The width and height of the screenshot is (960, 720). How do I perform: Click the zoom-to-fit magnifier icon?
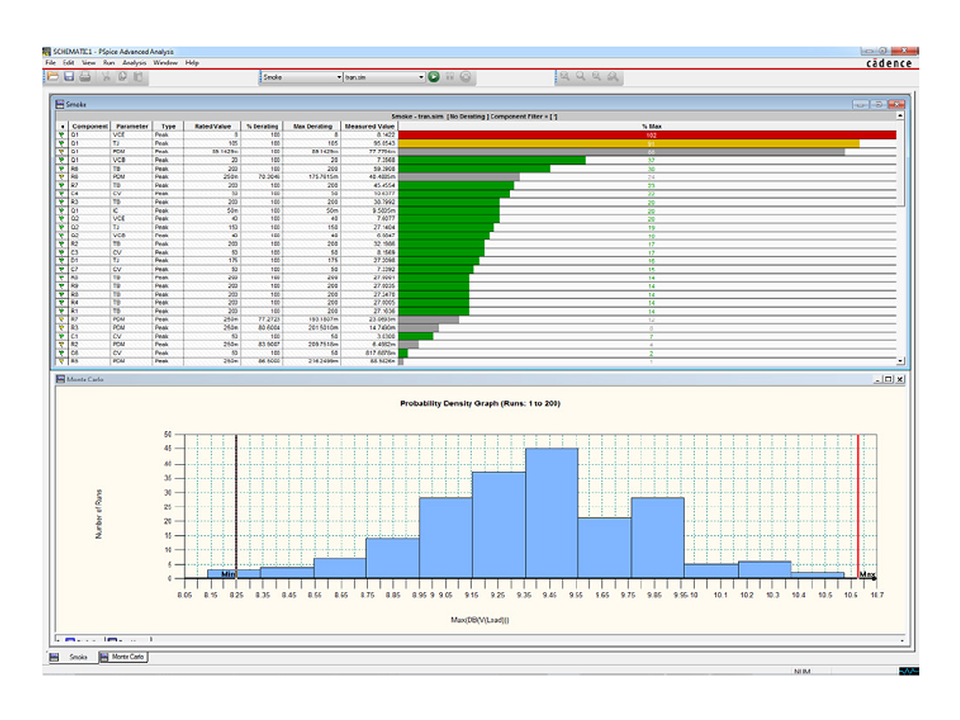point(564,77)
